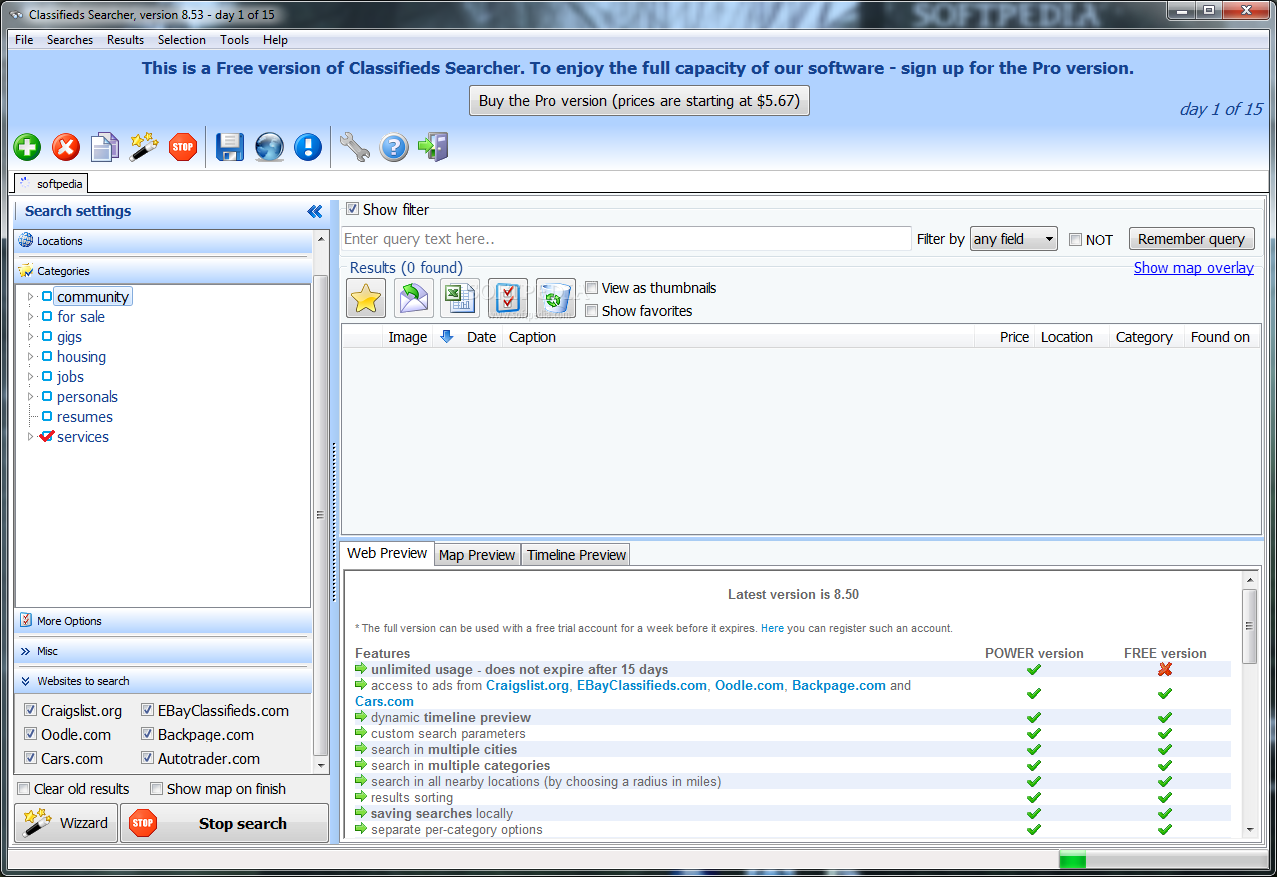
Task: Toggle the Show filter checkbox
Action: (352, 209)
